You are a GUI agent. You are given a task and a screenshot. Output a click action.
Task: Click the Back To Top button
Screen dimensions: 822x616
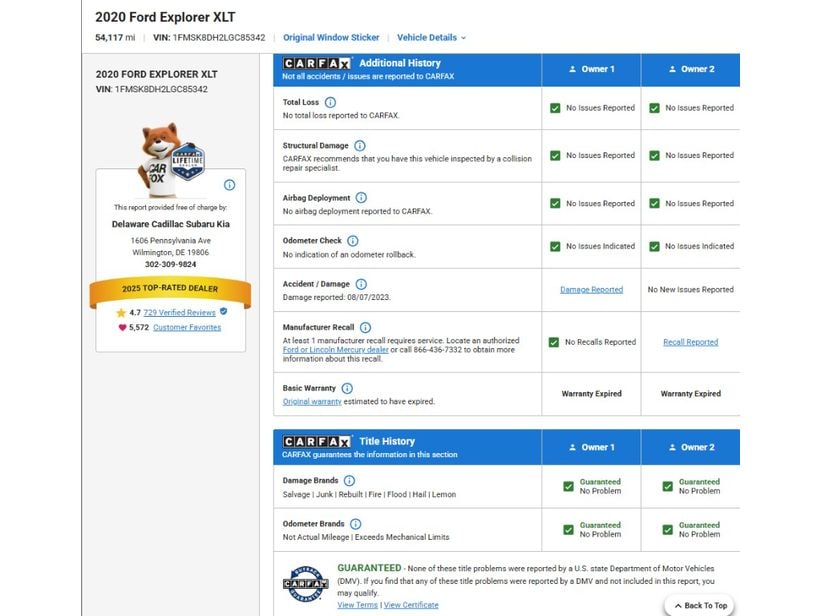[699, 606]
